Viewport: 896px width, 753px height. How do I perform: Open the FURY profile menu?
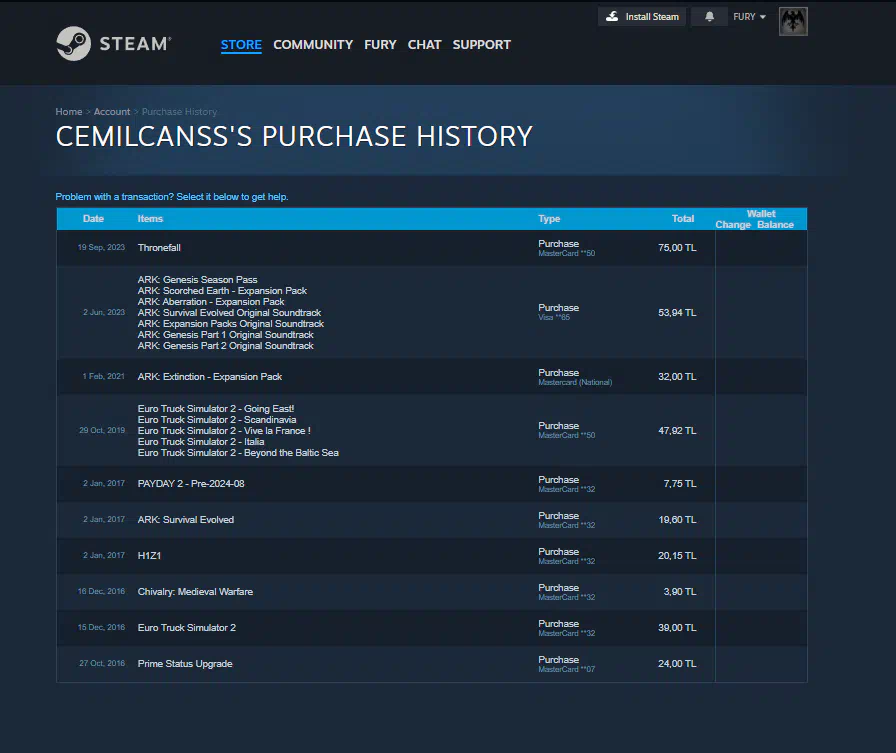[380, 45]
